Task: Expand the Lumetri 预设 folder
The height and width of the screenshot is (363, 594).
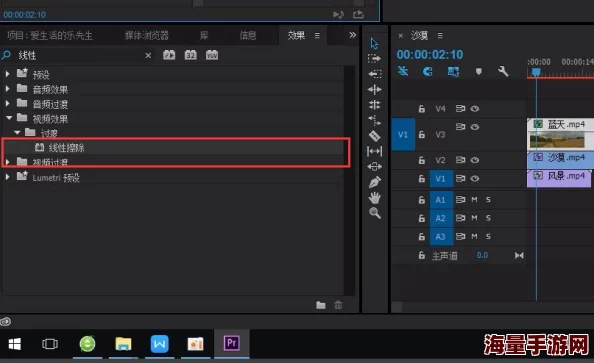Action: [7, 177]
